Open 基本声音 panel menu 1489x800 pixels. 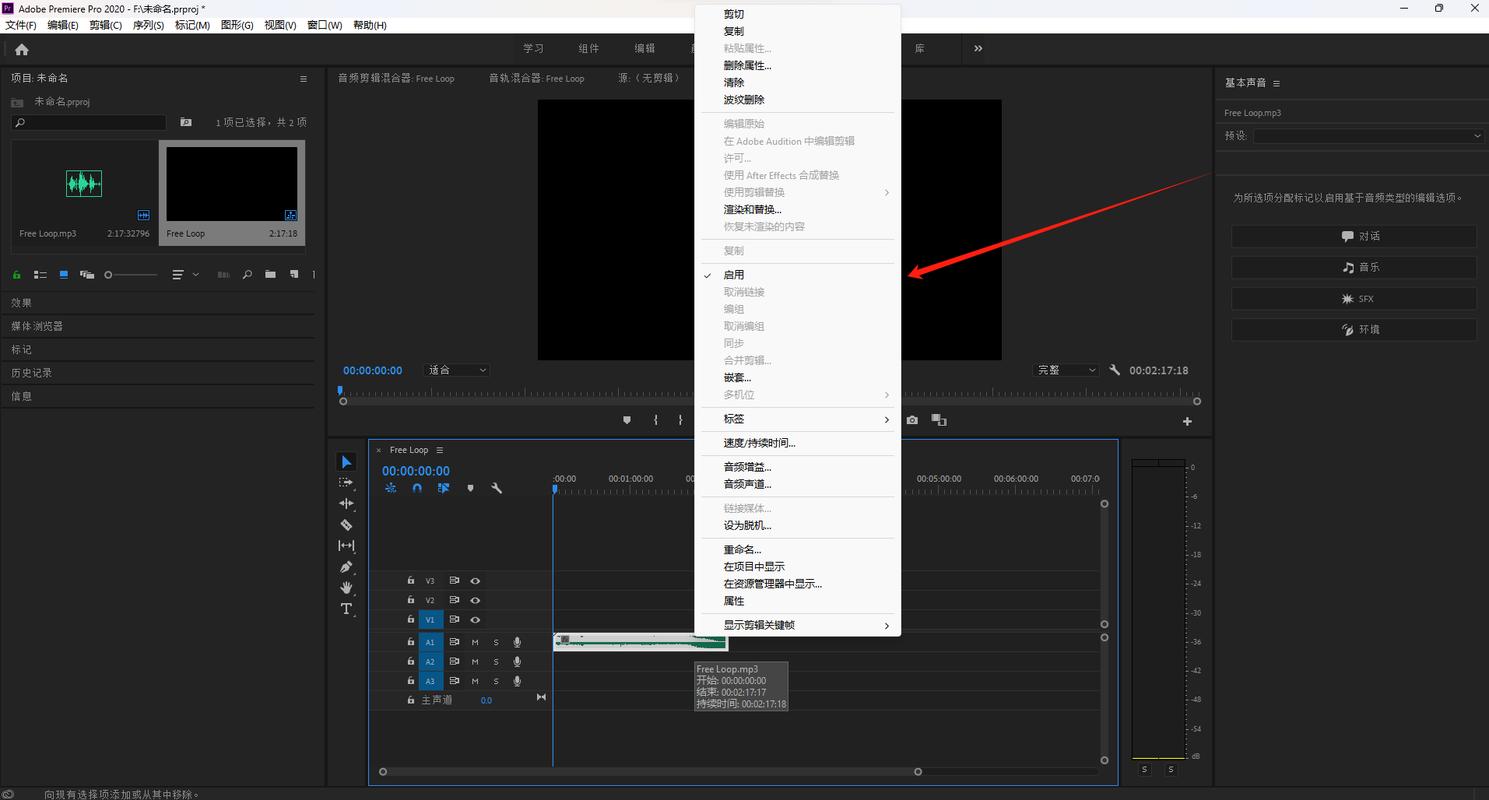tap(1277, 83)
